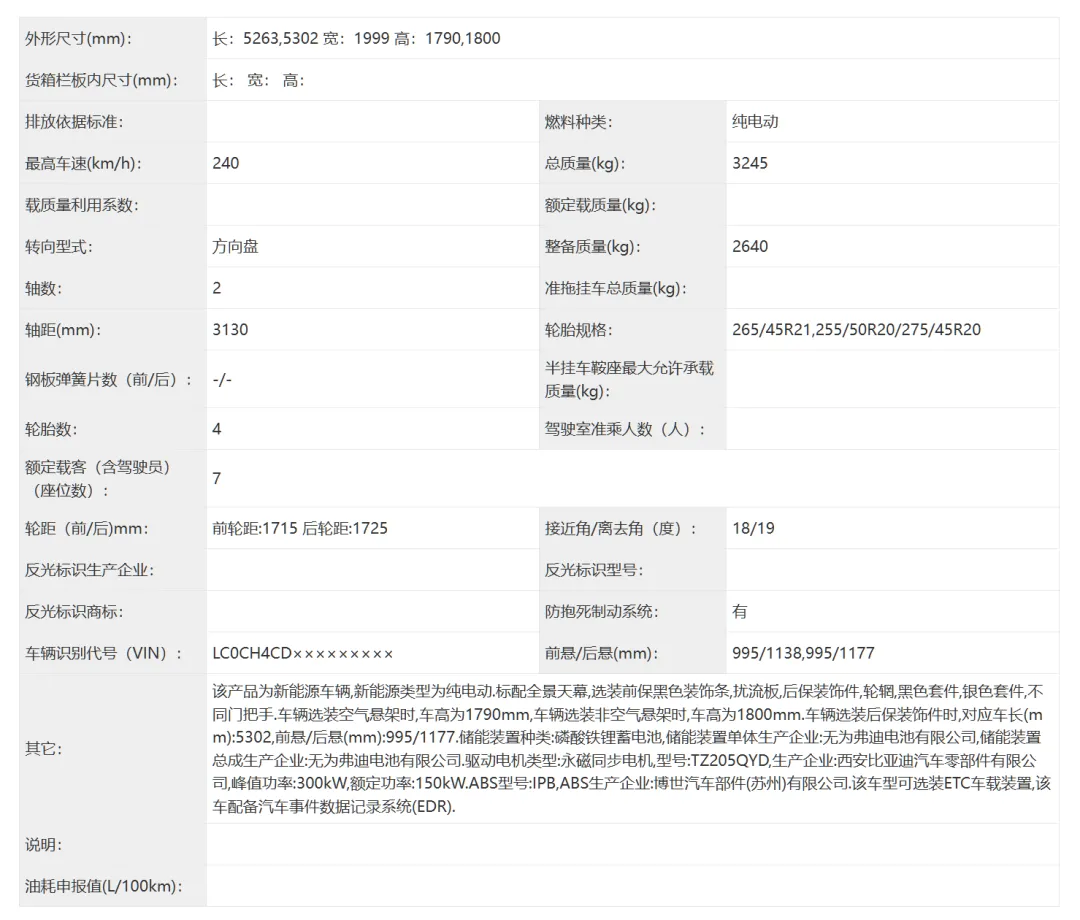Click the 防抱死制动系统 label

[x=601, y=611]
